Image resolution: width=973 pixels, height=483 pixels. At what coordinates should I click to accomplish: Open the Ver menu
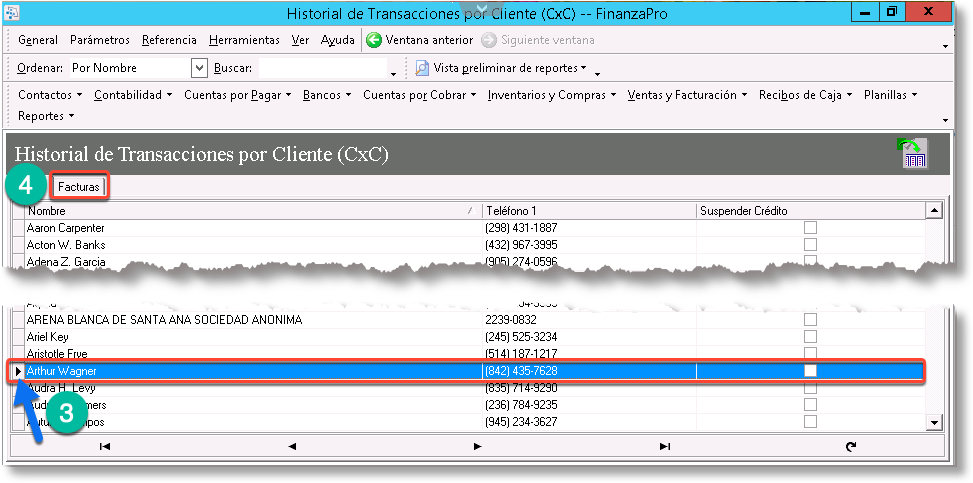click(300, 40)
